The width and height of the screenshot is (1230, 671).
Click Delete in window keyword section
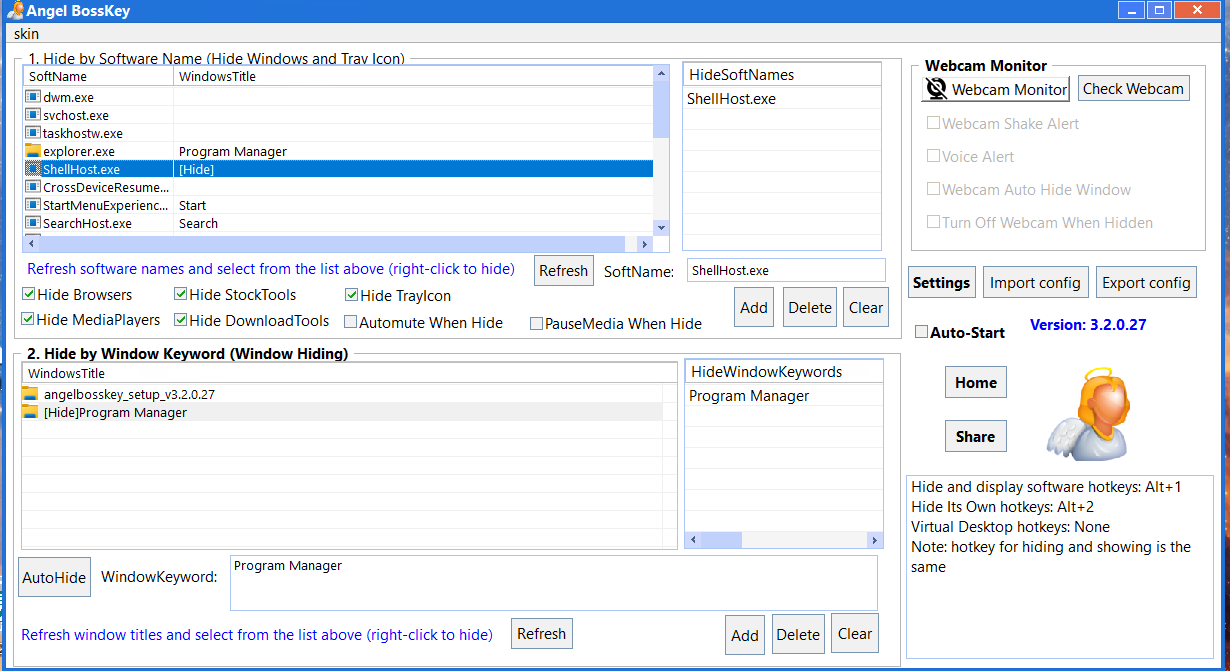(x=798, y=635)
